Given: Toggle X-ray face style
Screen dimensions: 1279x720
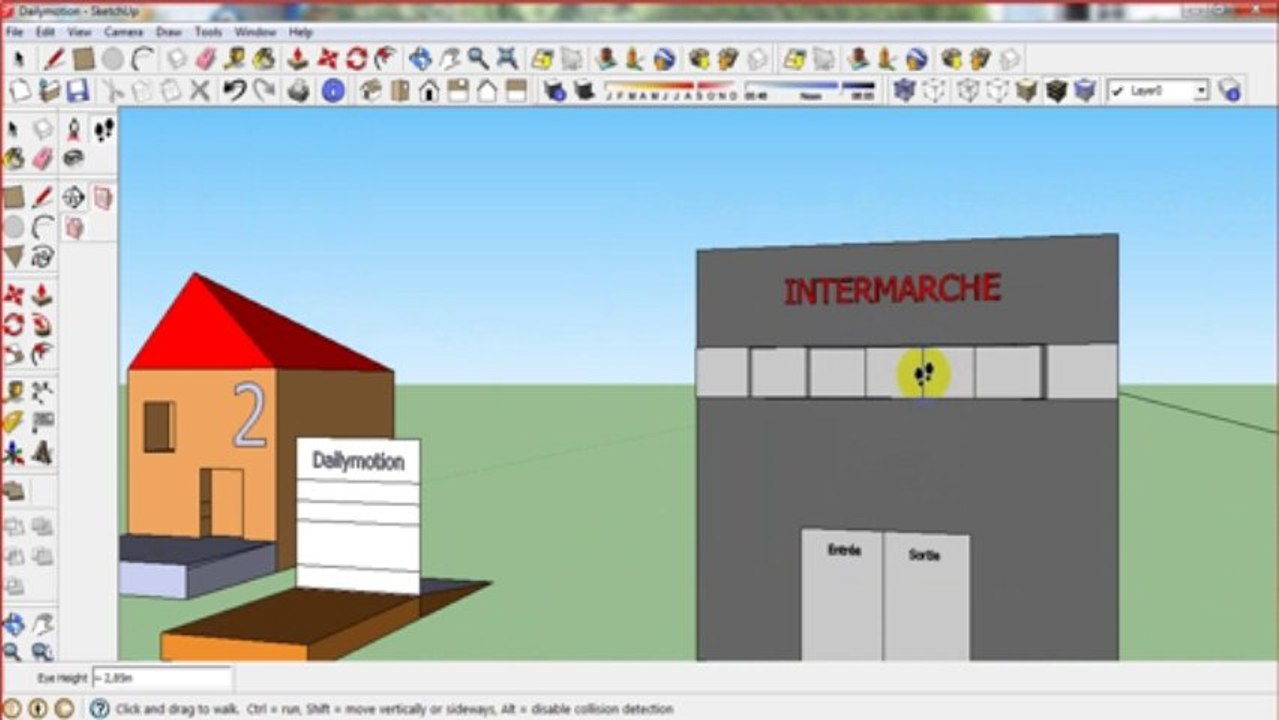Looking at the screenshot, I should point(905,91).
